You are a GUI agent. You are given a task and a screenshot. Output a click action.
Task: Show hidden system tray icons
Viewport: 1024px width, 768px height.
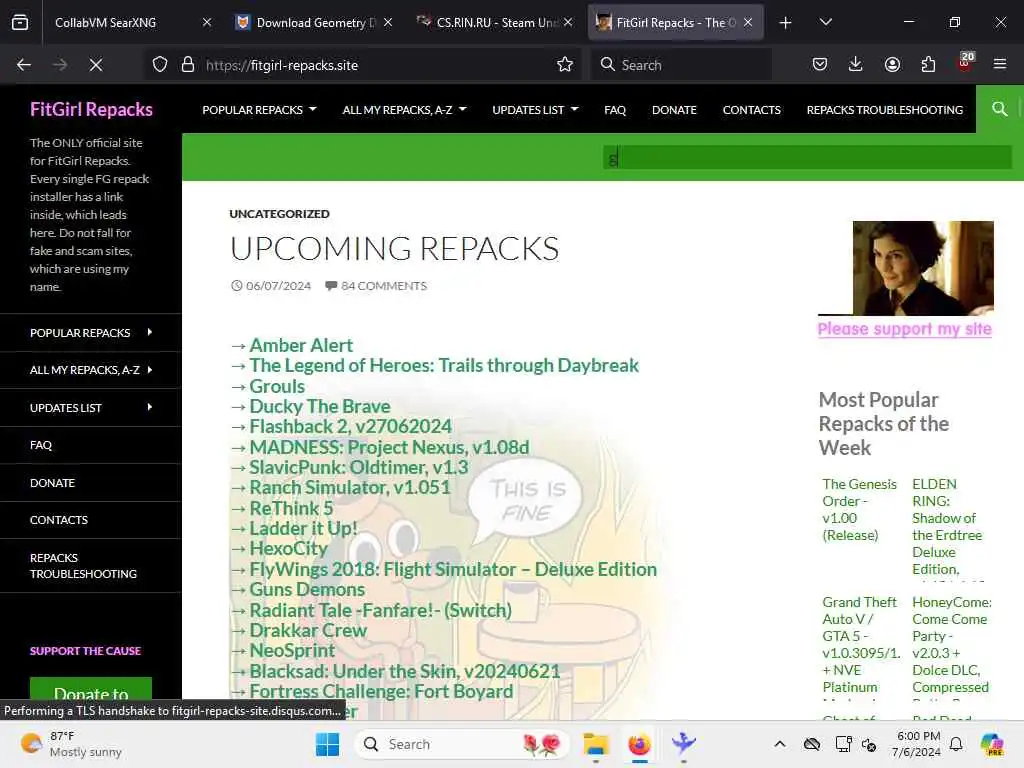[780, 744]
